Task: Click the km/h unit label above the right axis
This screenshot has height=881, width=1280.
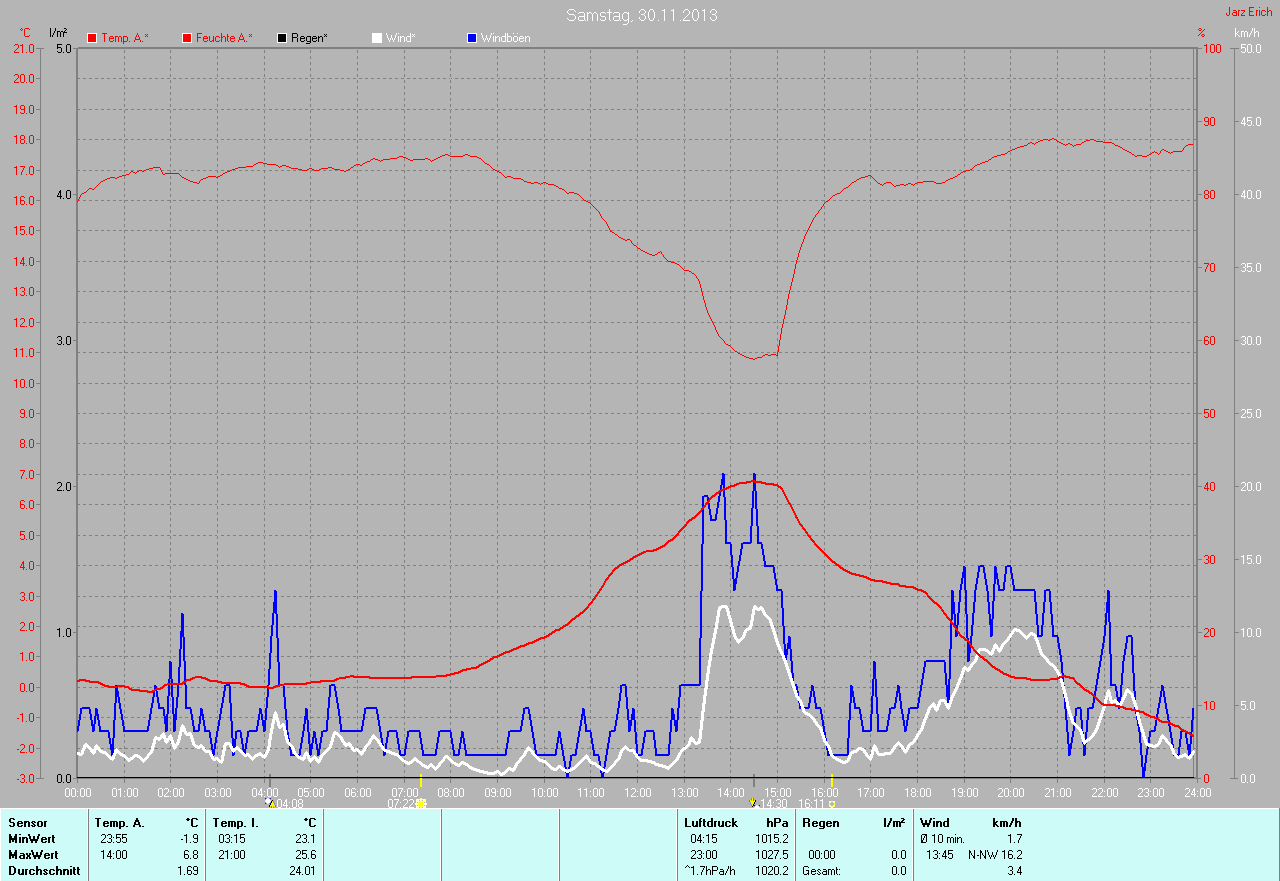Action: (x=1247, y=33)
